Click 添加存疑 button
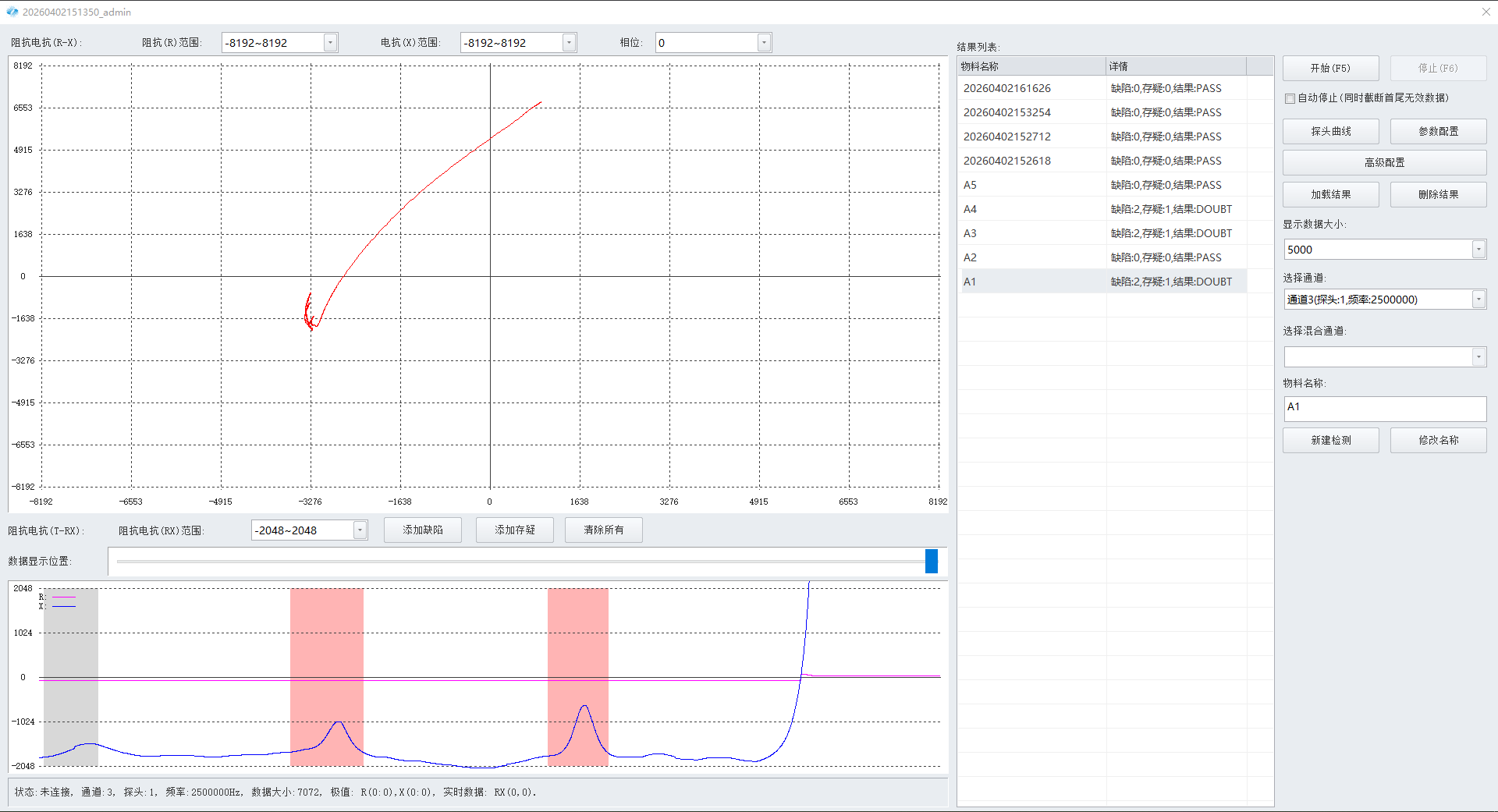 click(x=515, y=530)
